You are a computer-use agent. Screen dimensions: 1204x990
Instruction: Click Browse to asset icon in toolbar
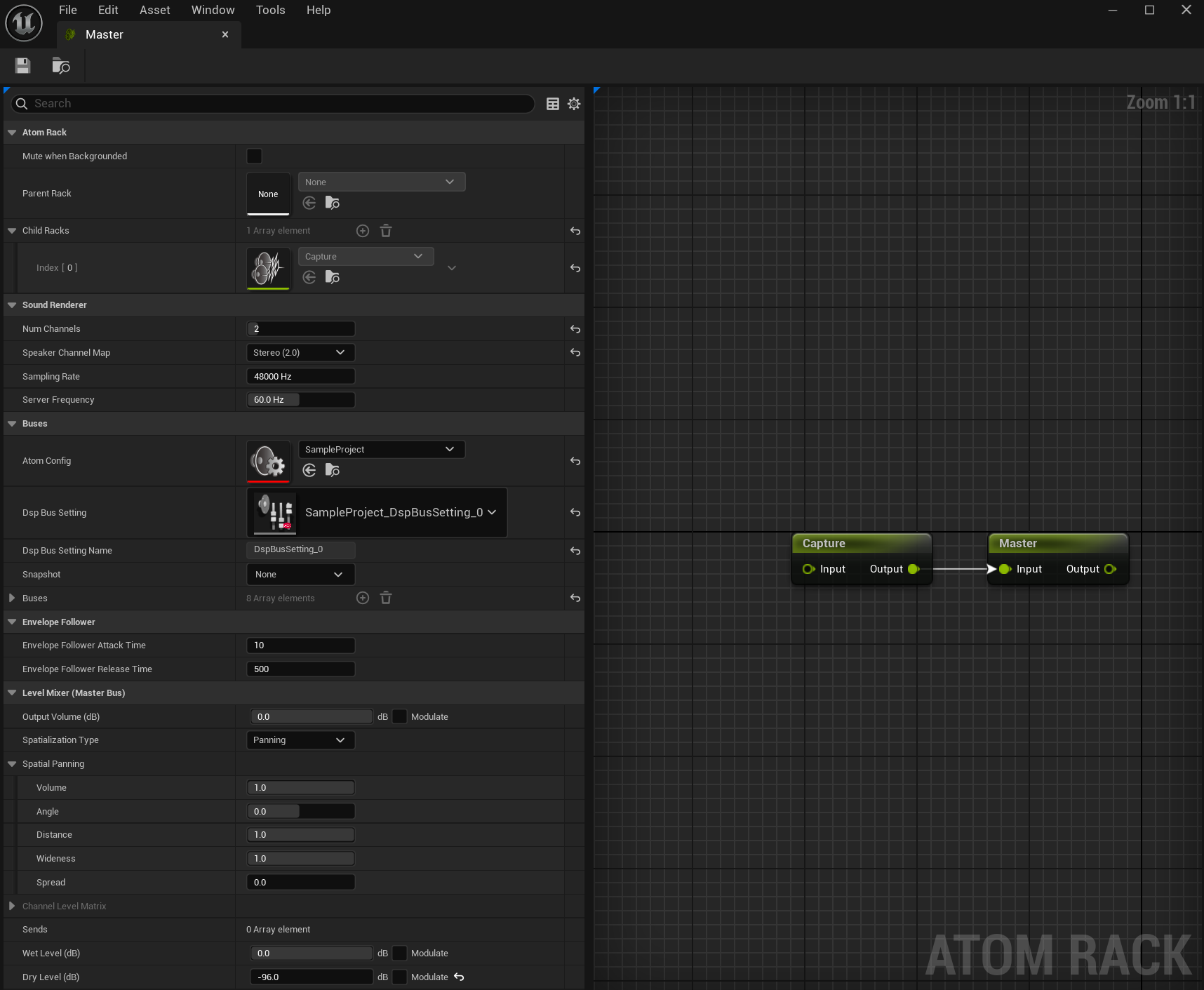pos(61,66)
